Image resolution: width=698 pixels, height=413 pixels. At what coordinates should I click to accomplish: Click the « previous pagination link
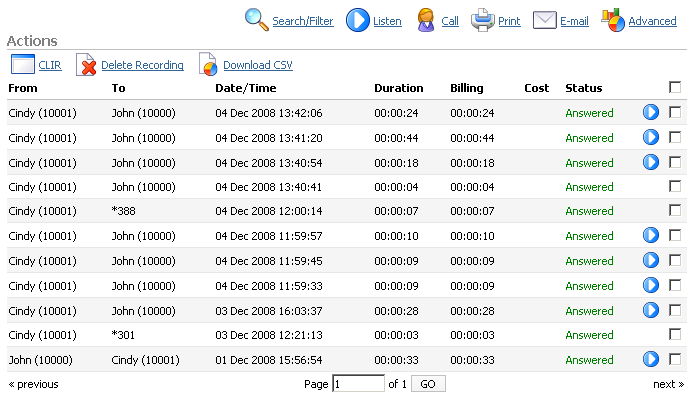33,384
